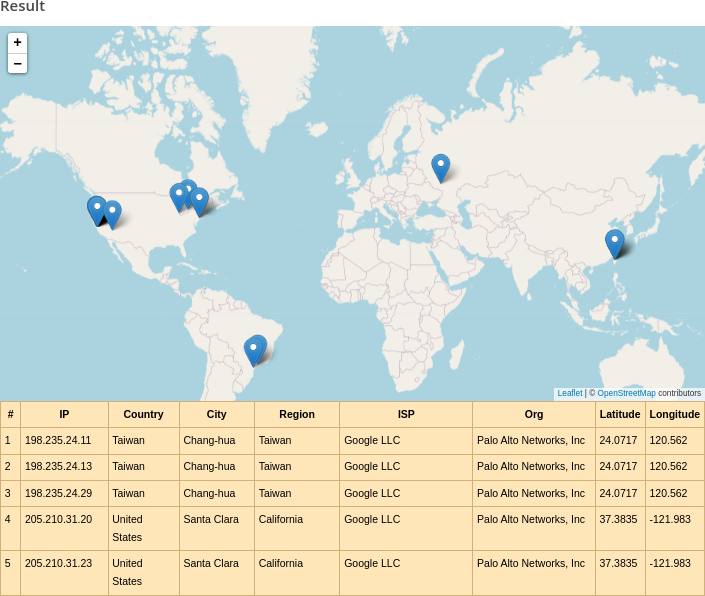Click the Longitude column header
The height and width of the screenshot is (596, 705).
tap(674, 414)
